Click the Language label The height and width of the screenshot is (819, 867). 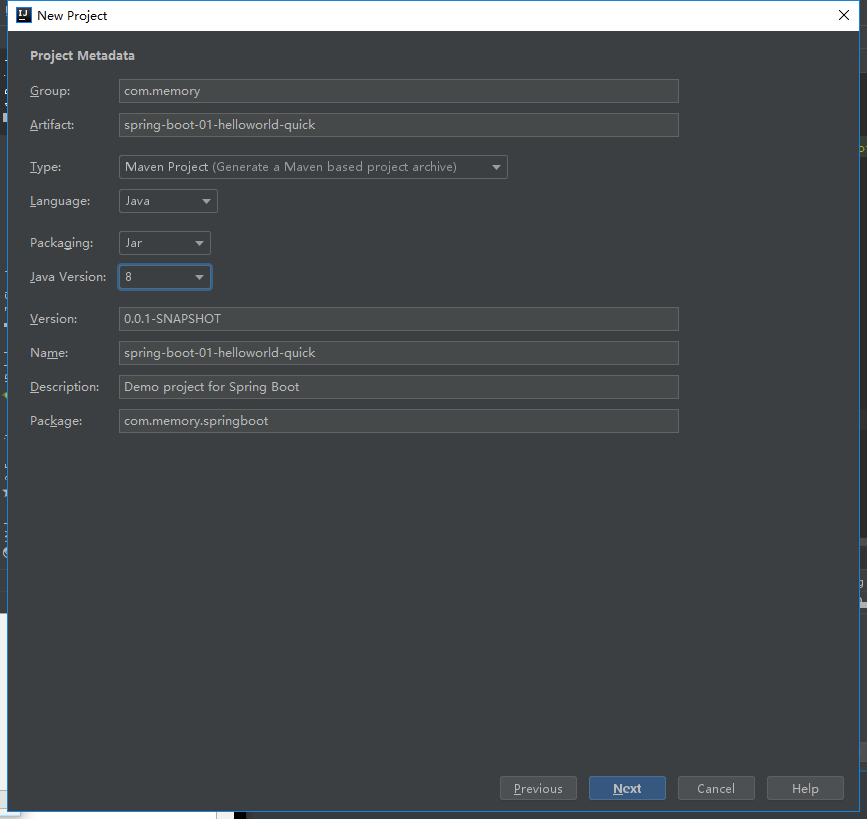(60, 201)
